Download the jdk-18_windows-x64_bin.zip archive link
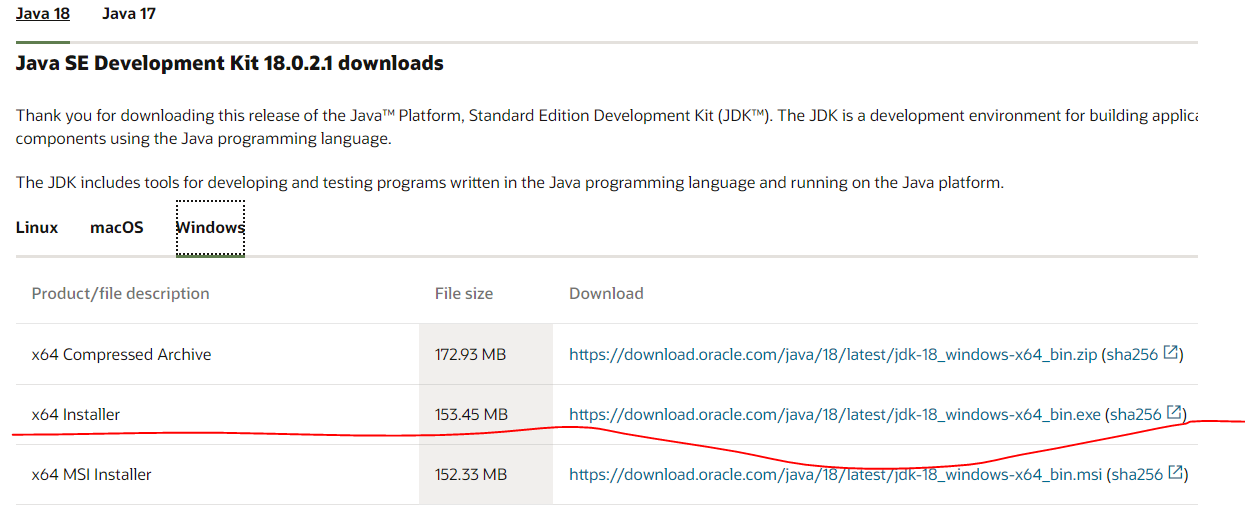This screenshot has height=522, width=1245. (x=833, y=354)
